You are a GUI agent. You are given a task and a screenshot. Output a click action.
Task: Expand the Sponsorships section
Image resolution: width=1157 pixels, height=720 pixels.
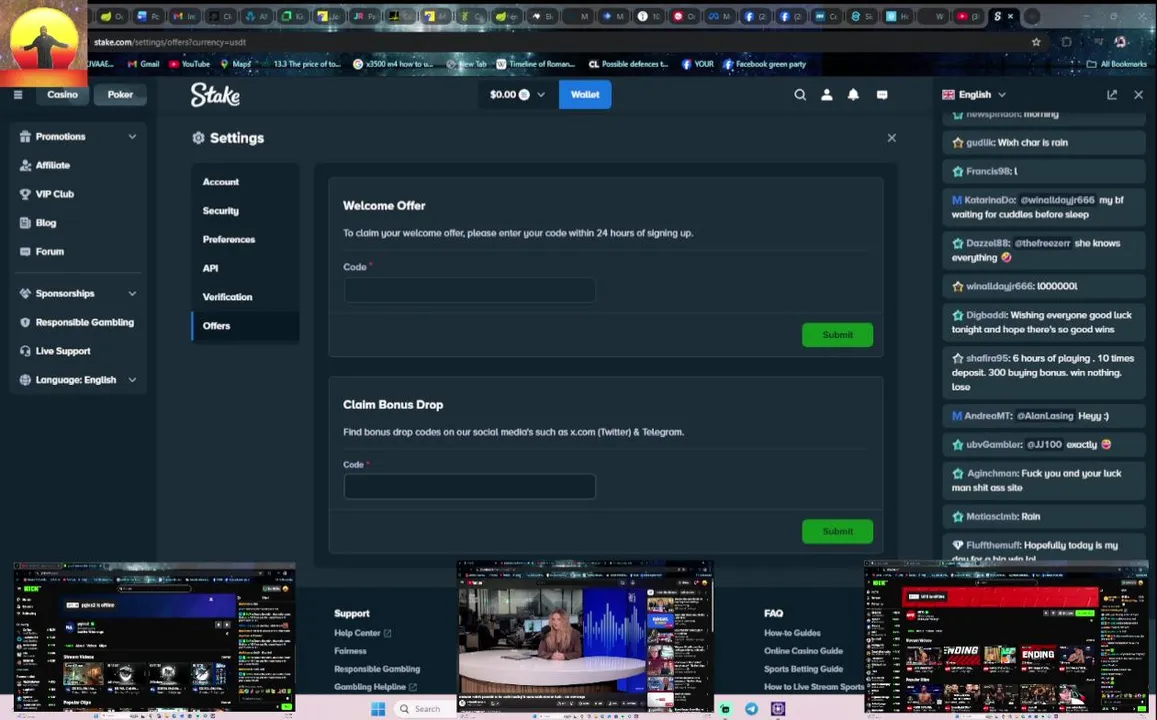click(x=132, y=294)
